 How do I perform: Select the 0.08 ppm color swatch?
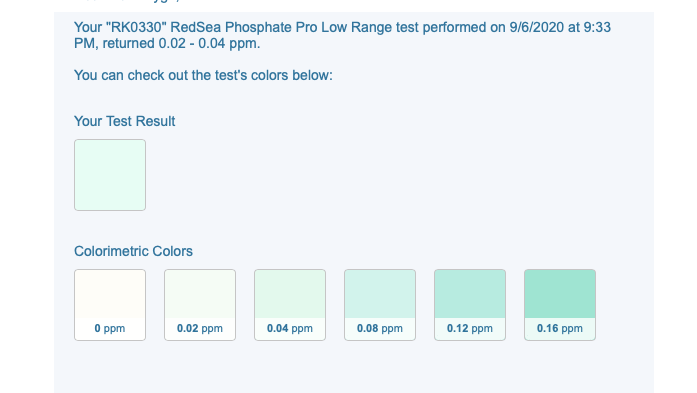pyautogui.click(x=380, y=305)
